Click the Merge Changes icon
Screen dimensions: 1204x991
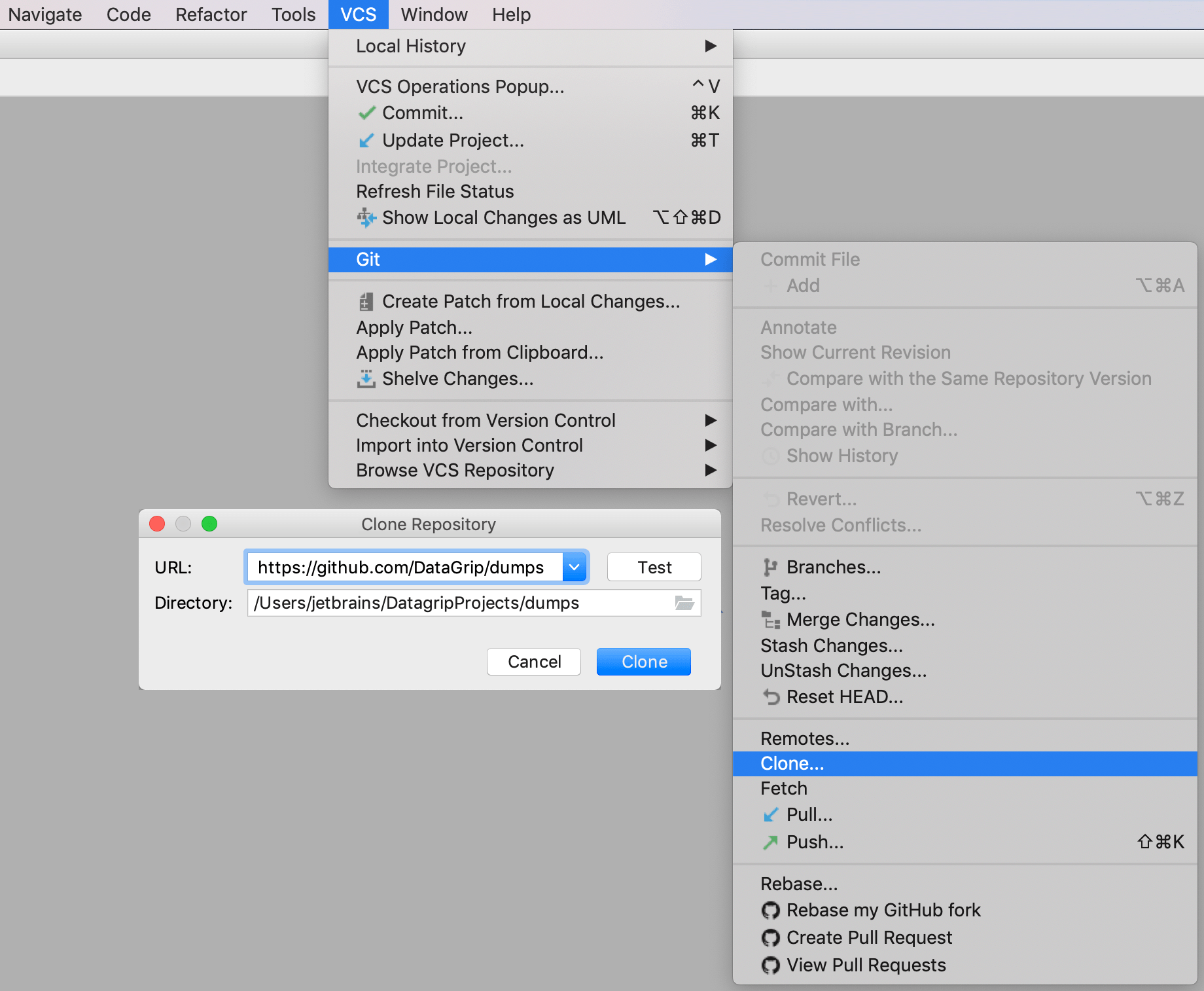click(x=771, y=620)
